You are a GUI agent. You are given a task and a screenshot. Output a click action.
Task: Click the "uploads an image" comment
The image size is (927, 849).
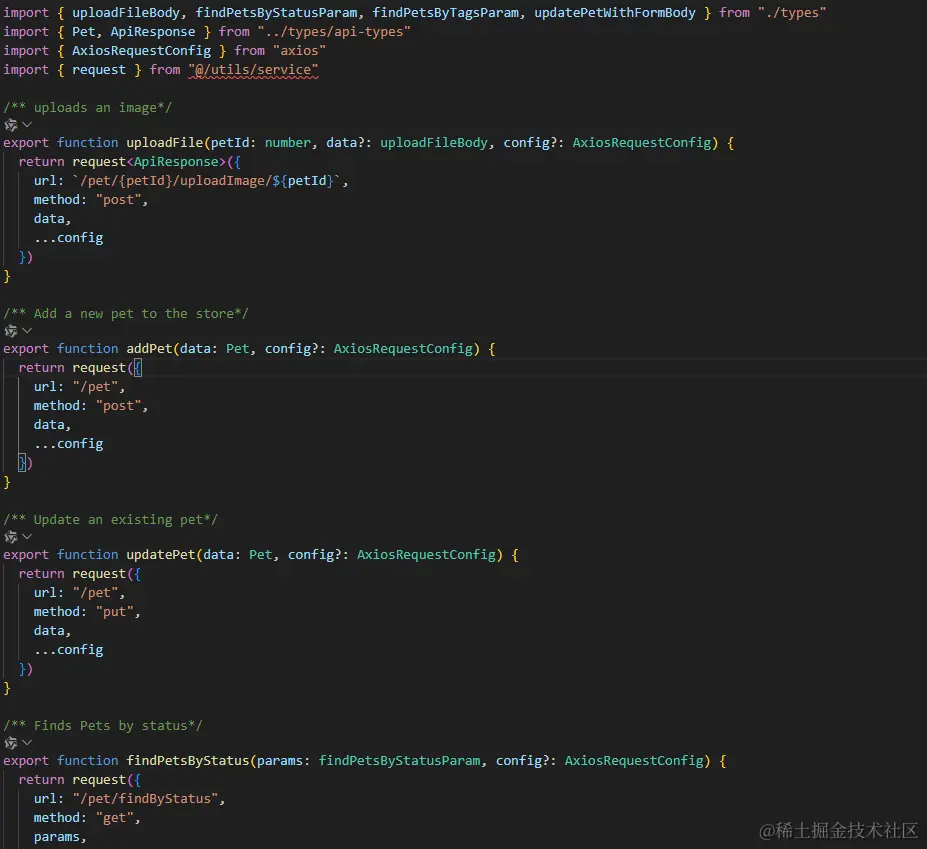pos(87,108)
